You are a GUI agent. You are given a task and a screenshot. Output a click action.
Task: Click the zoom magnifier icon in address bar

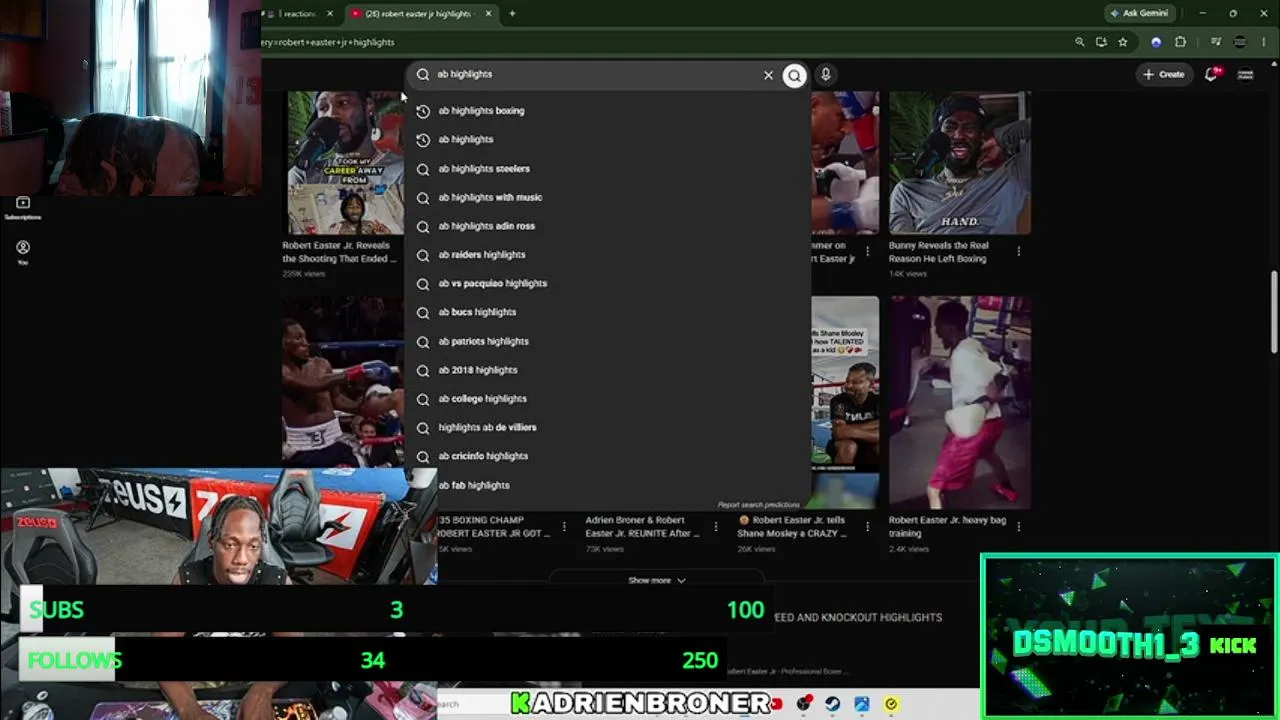tap(1079, 42)
